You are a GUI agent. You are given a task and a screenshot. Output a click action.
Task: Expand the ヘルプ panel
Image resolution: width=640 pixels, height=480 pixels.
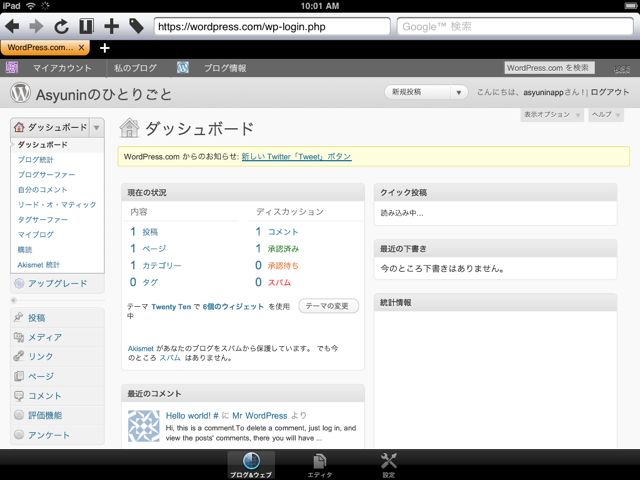click(x=606, y=115)
